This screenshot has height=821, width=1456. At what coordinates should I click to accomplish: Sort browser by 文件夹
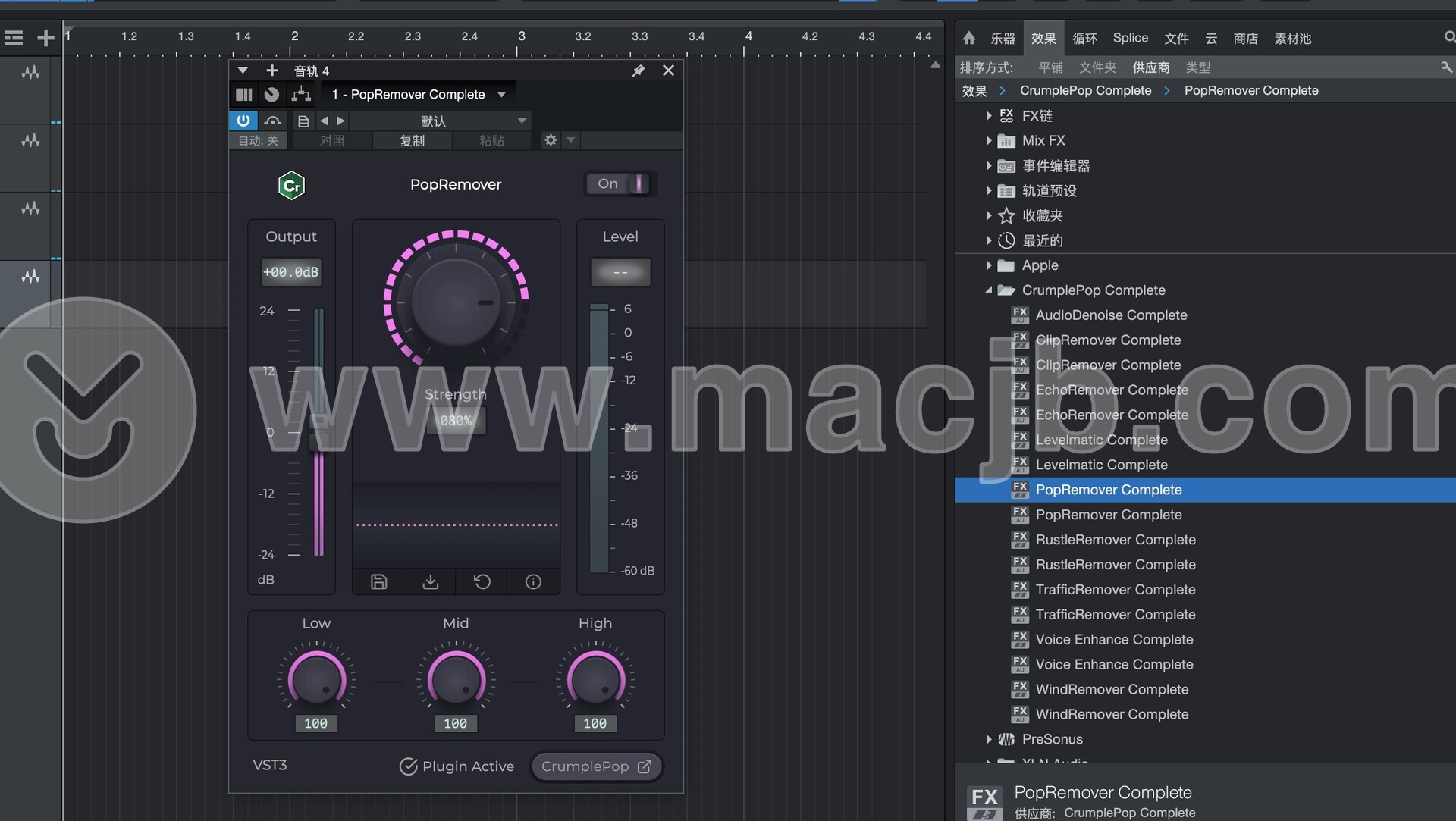pyautogui.click(x=1097, y=67)
